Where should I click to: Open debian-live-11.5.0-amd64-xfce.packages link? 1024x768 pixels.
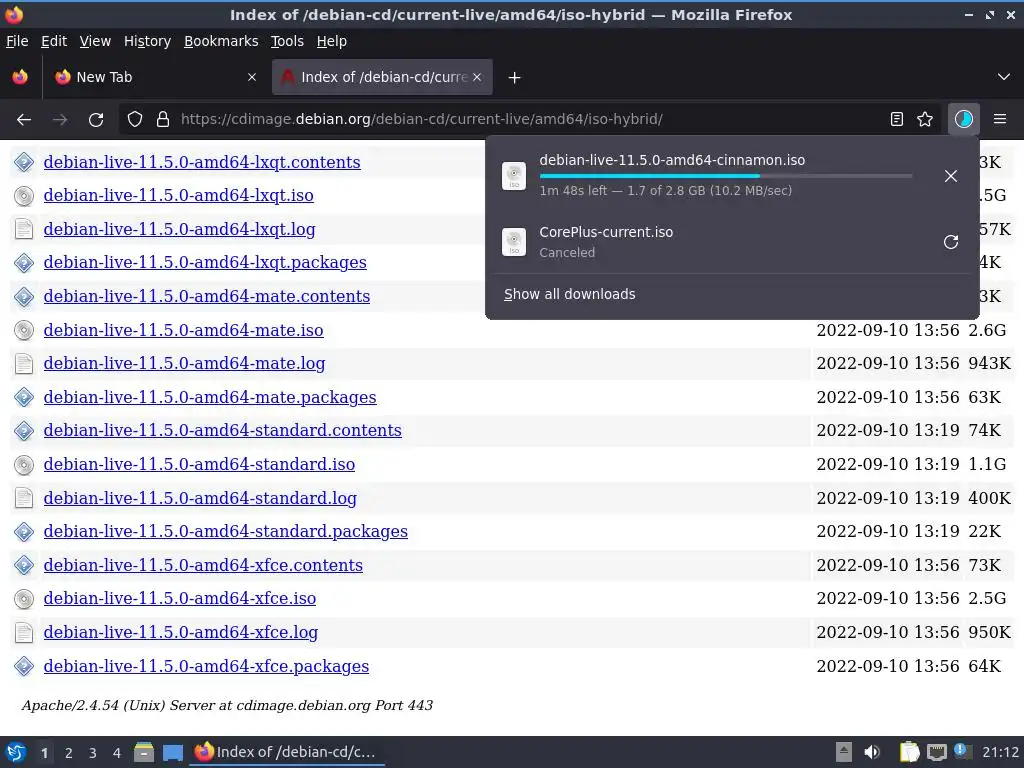pos(206,666)
